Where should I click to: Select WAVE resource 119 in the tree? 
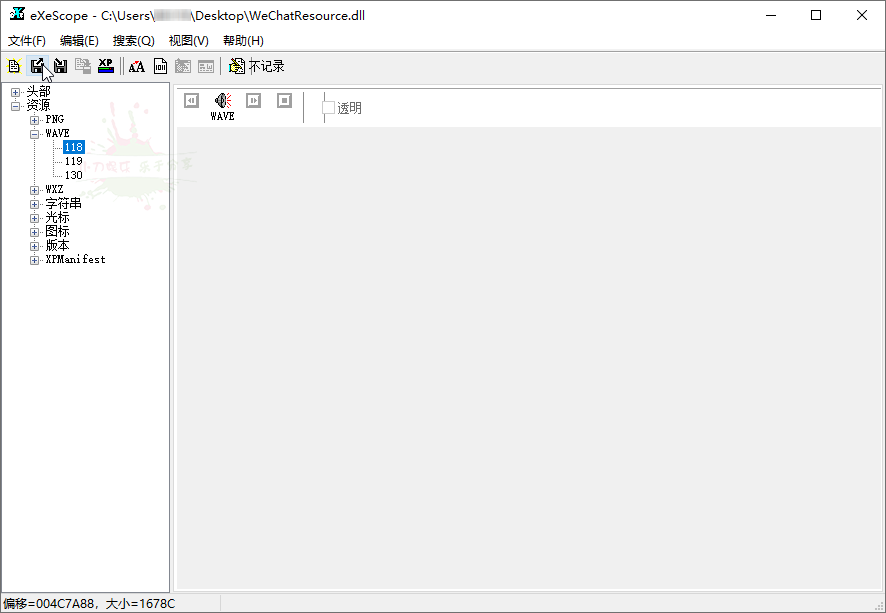pos(73,160)
